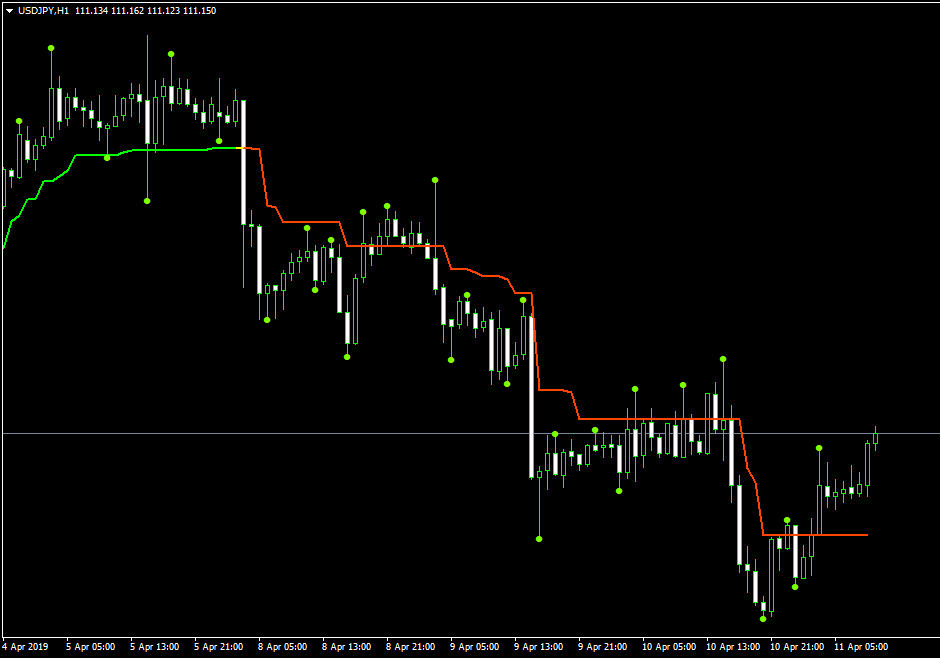Click the 8 Apr 13:00 time label
Screen dimensions: 940x660
click(x=347, y=646)
